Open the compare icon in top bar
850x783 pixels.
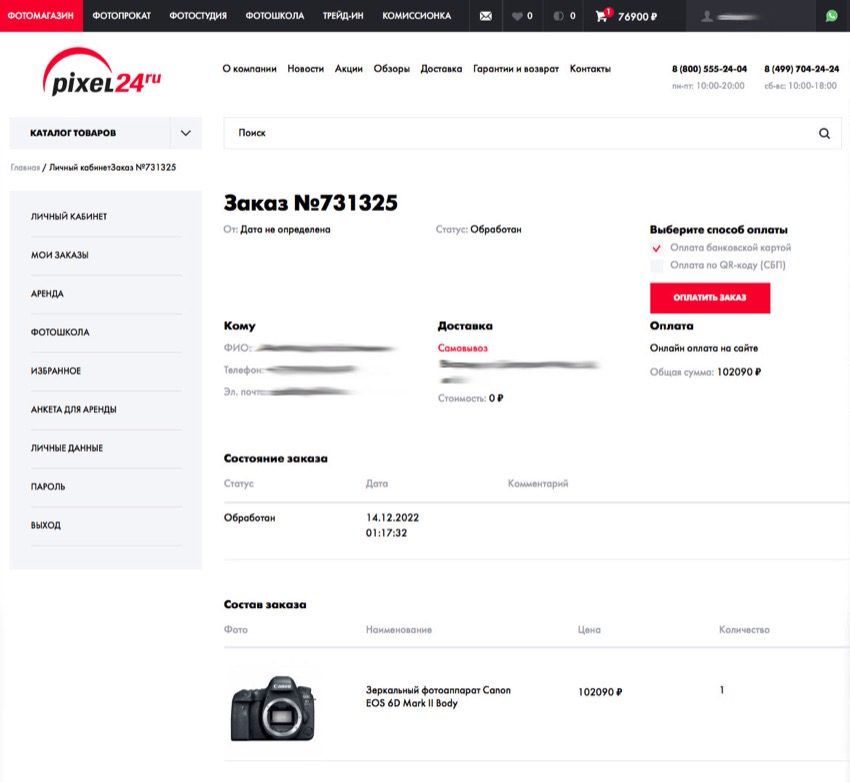558,16
